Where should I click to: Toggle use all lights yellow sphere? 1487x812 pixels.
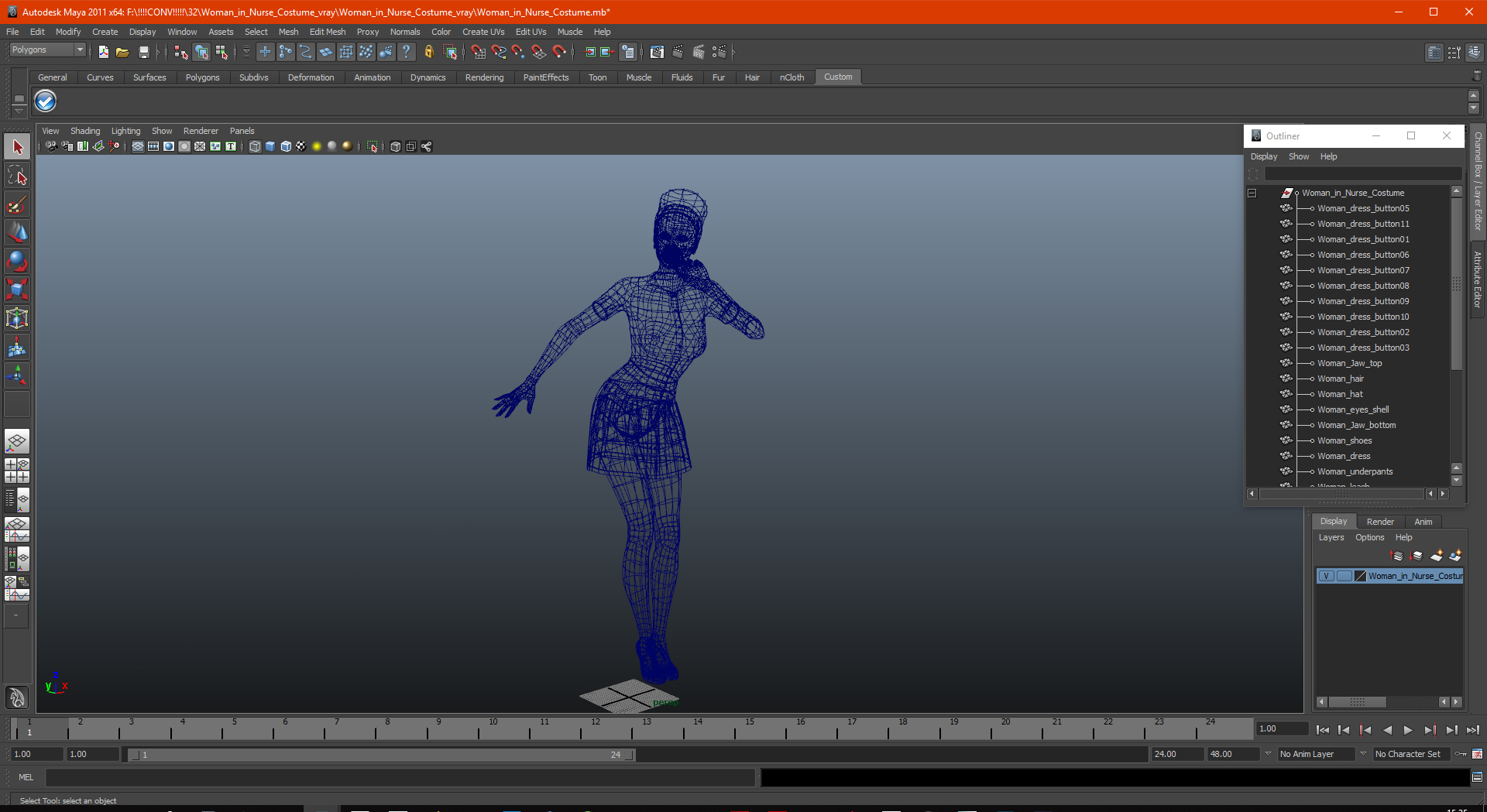tap(317, 146)
